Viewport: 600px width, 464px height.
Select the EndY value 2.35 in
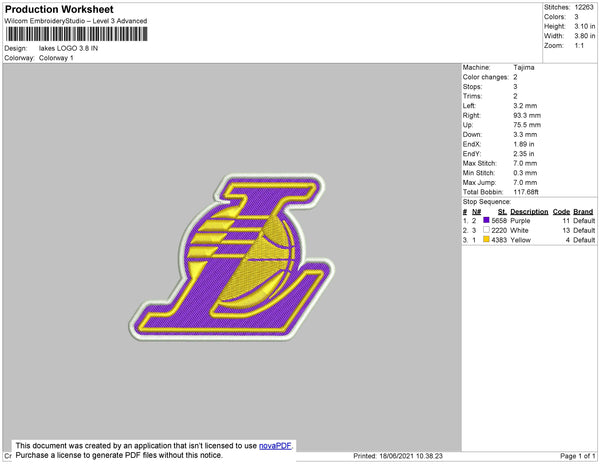524,154
